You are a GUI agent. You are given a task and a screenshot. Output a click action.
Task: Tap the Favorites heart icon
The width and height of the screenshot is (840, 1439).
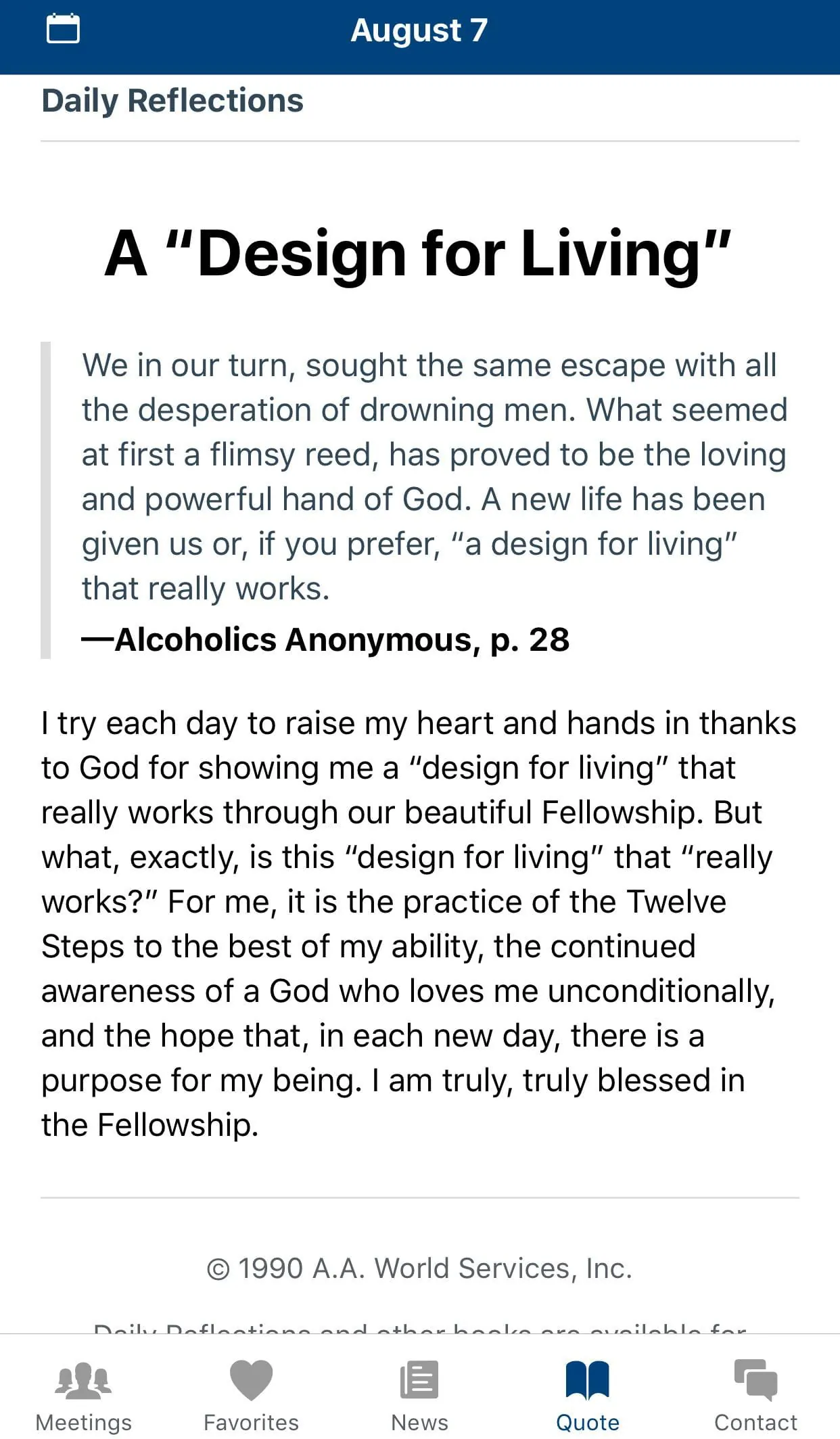(x=251, y=1379)
